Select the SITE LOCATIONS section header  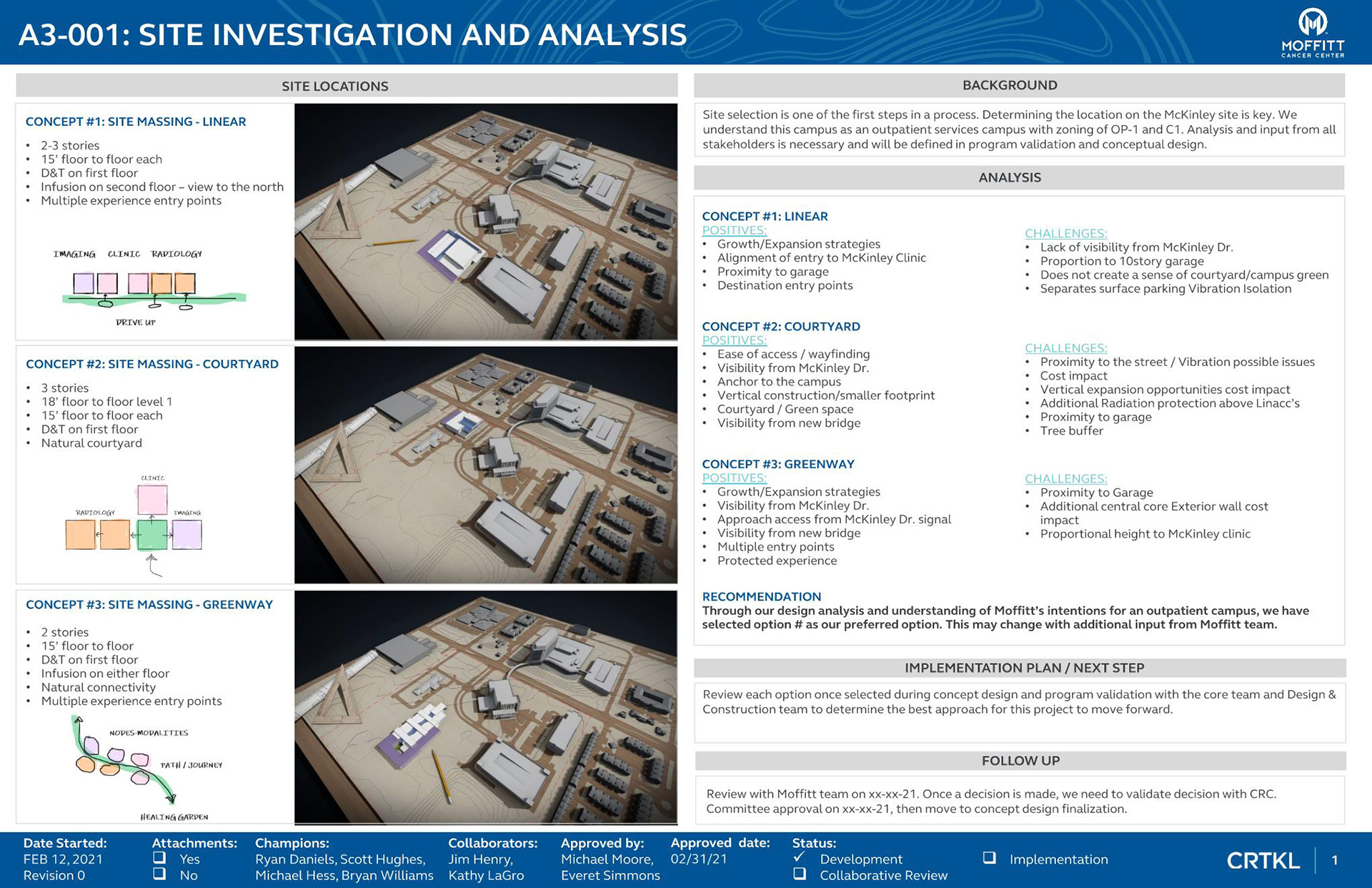click(x=347, y=86)
